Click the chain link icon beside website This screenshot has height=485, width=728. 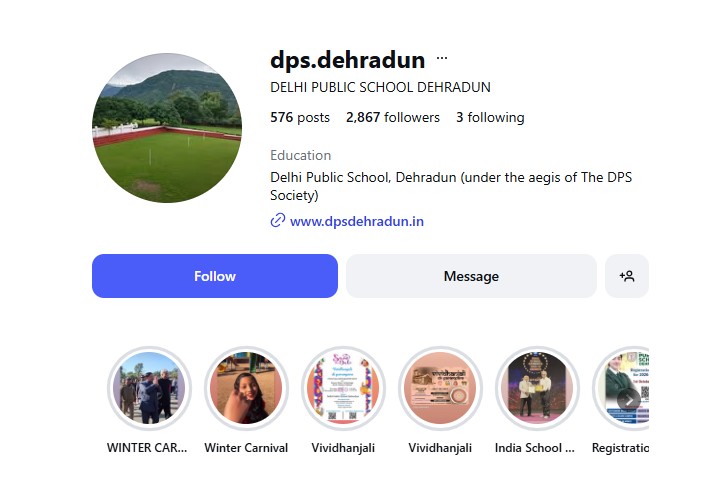coord(277,220)
